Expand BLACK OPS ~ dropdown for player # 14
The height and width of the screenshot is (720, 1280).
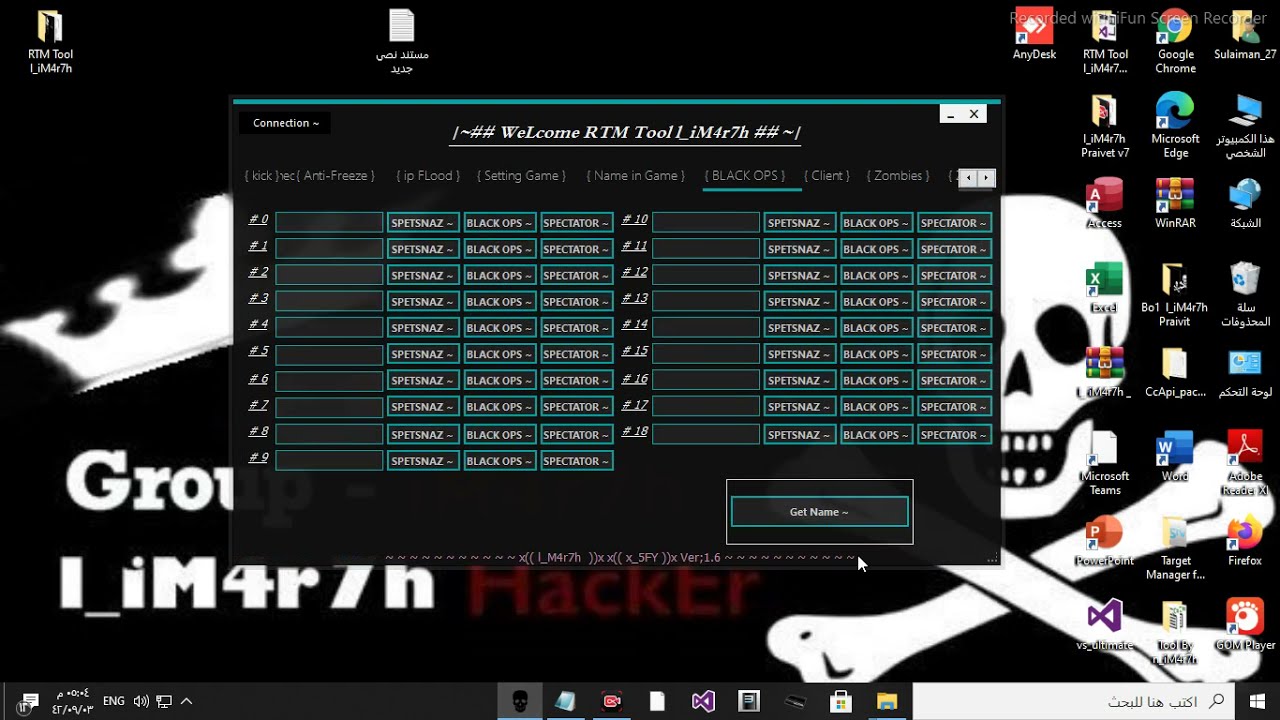point(877,327)
